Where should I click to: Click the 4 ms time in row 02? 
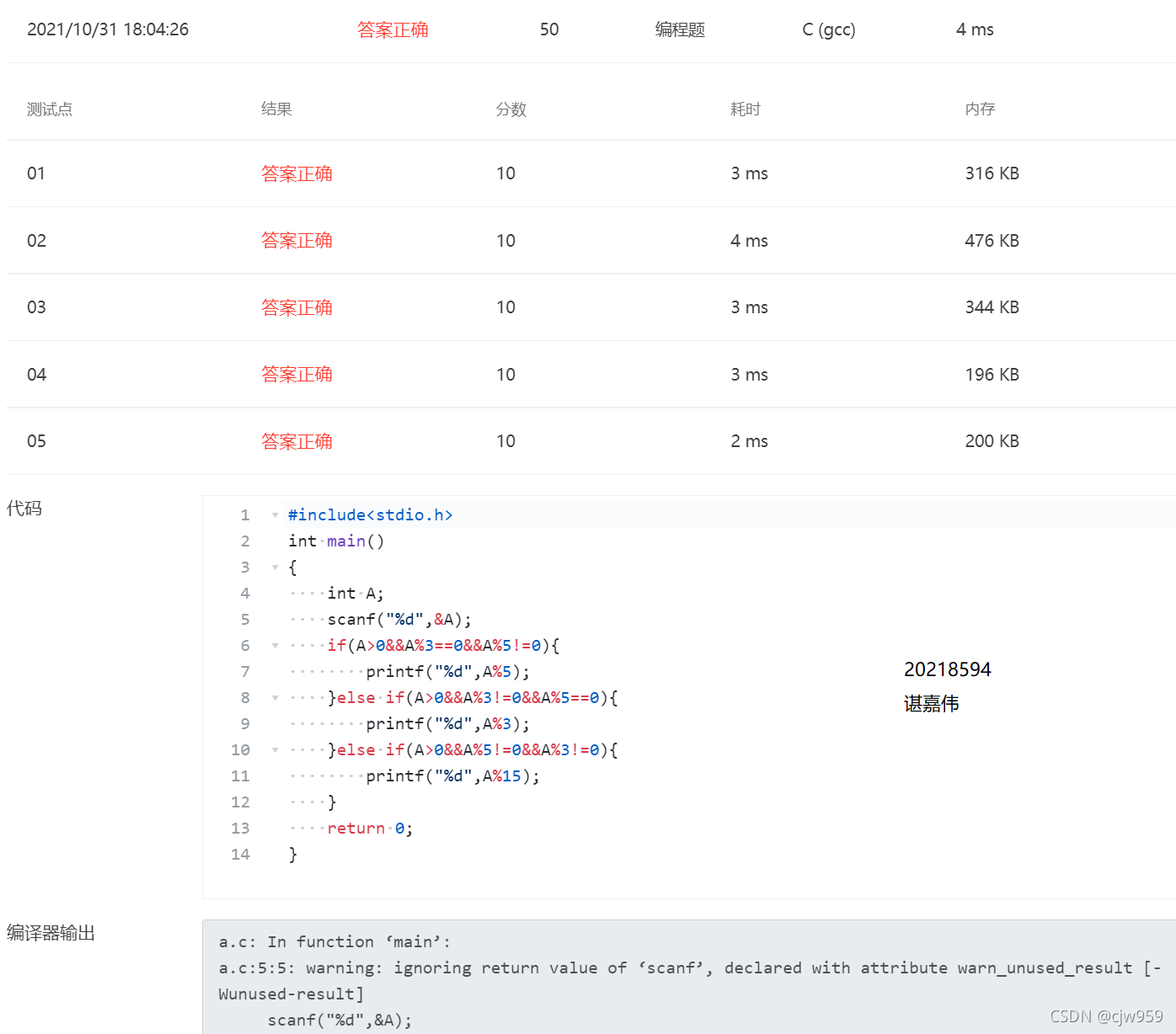point(749,241)
